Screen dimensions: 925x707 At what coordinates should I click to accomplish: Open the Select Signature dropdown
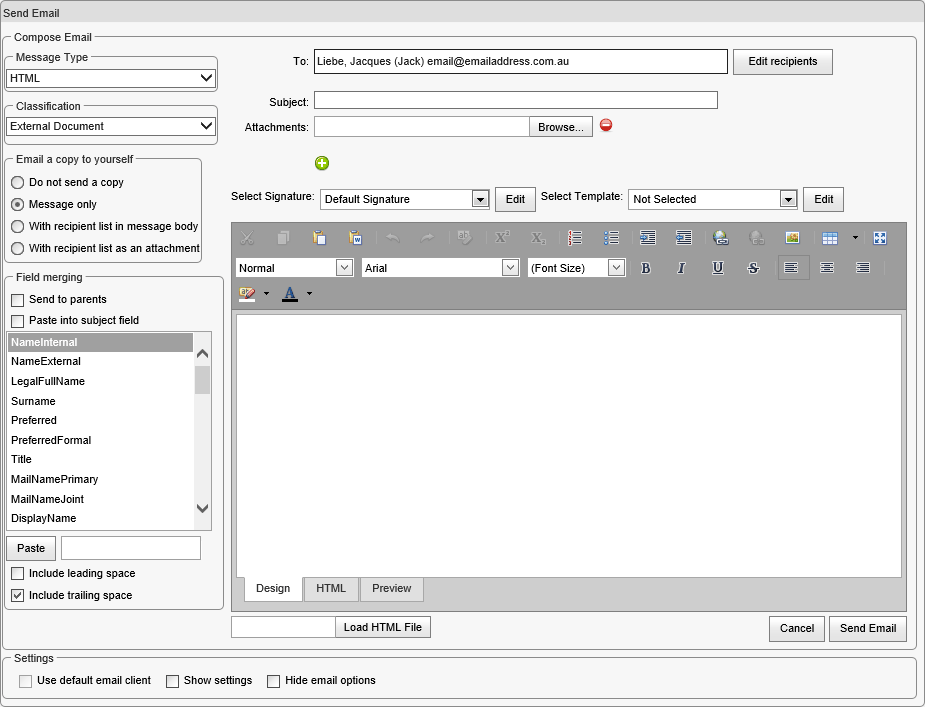[405, 199]
